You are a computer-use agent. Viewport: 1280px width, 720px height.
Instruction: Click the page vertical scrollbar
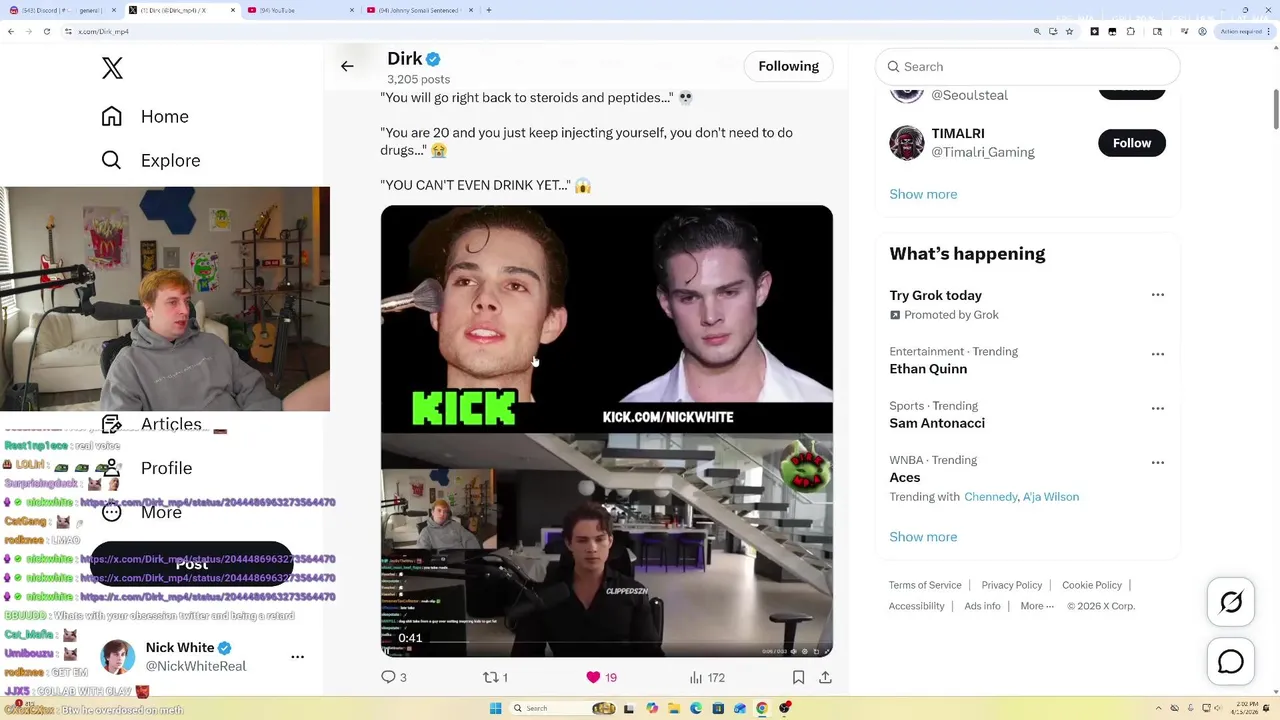point(1275,108)
